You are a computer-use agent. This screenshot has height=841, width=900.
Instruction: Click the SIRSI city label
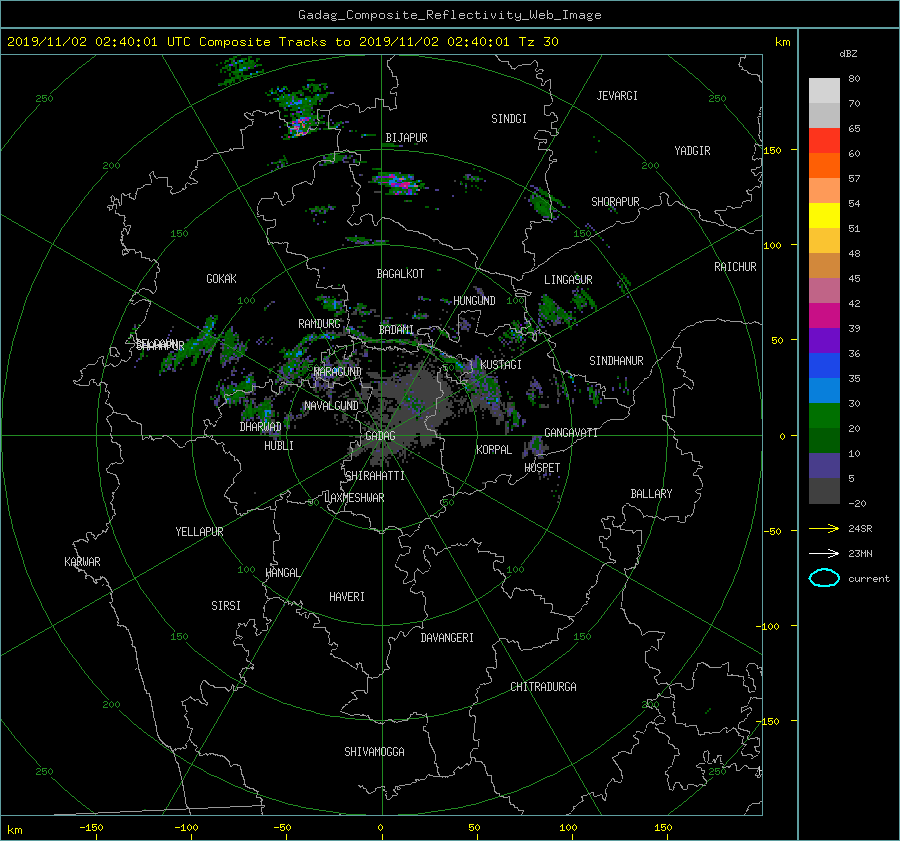226,606
